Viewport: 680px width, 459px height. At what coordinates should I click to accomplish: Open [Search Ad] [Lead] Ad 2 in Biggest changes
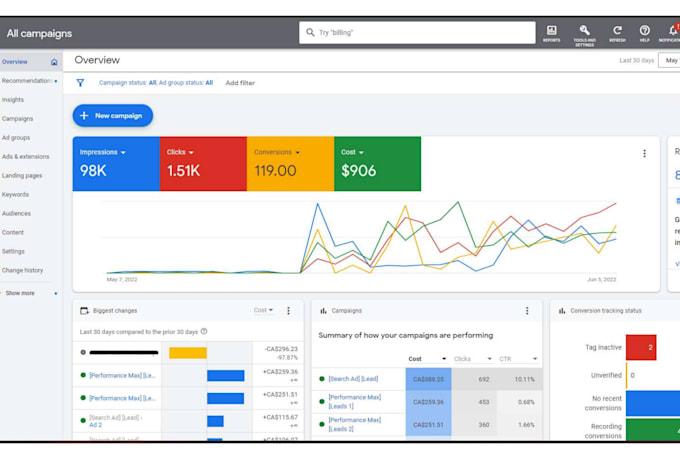coord(115,421)
